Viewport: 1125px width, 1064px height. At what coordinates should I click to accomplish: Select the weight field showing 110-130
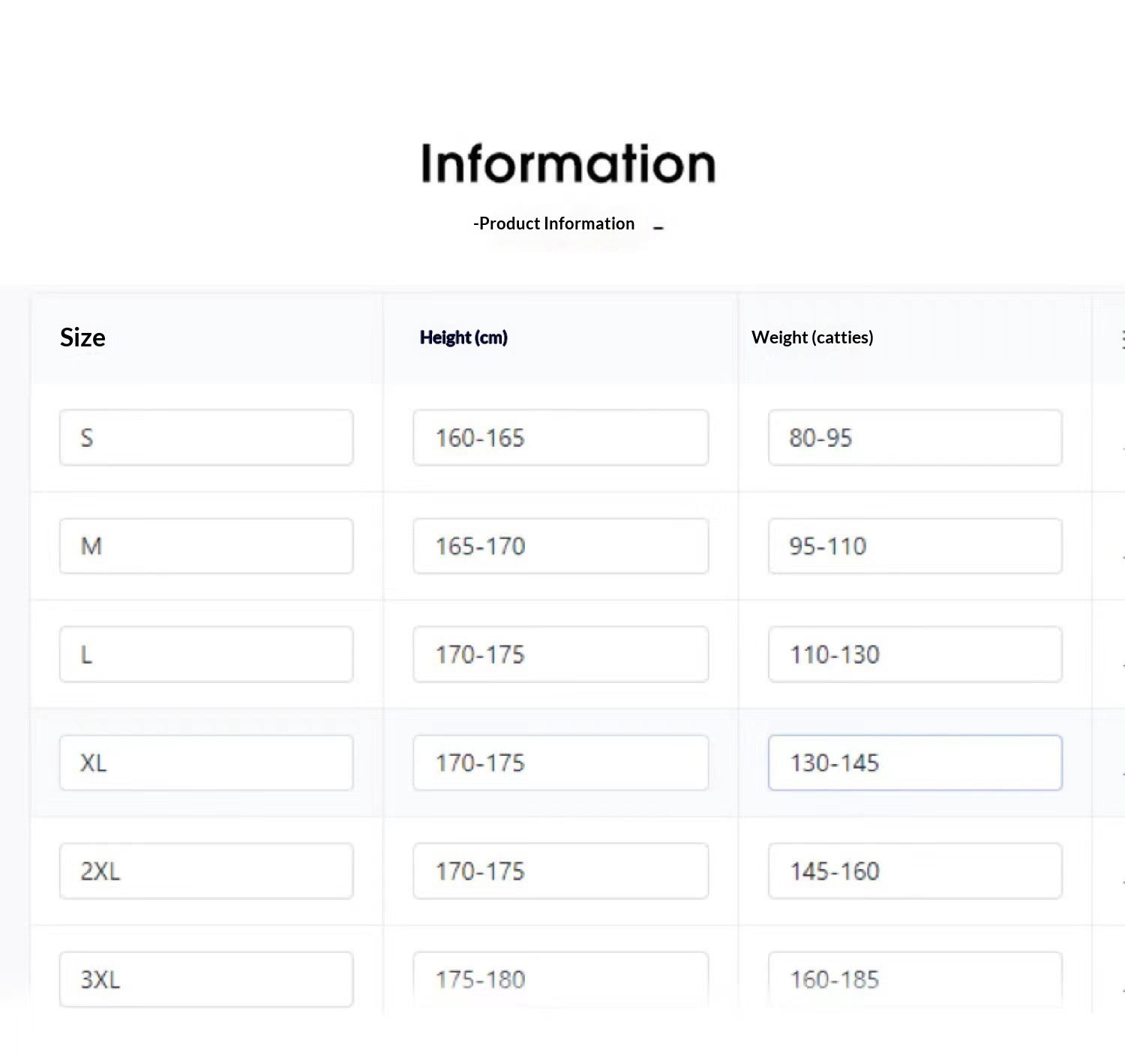915,654
